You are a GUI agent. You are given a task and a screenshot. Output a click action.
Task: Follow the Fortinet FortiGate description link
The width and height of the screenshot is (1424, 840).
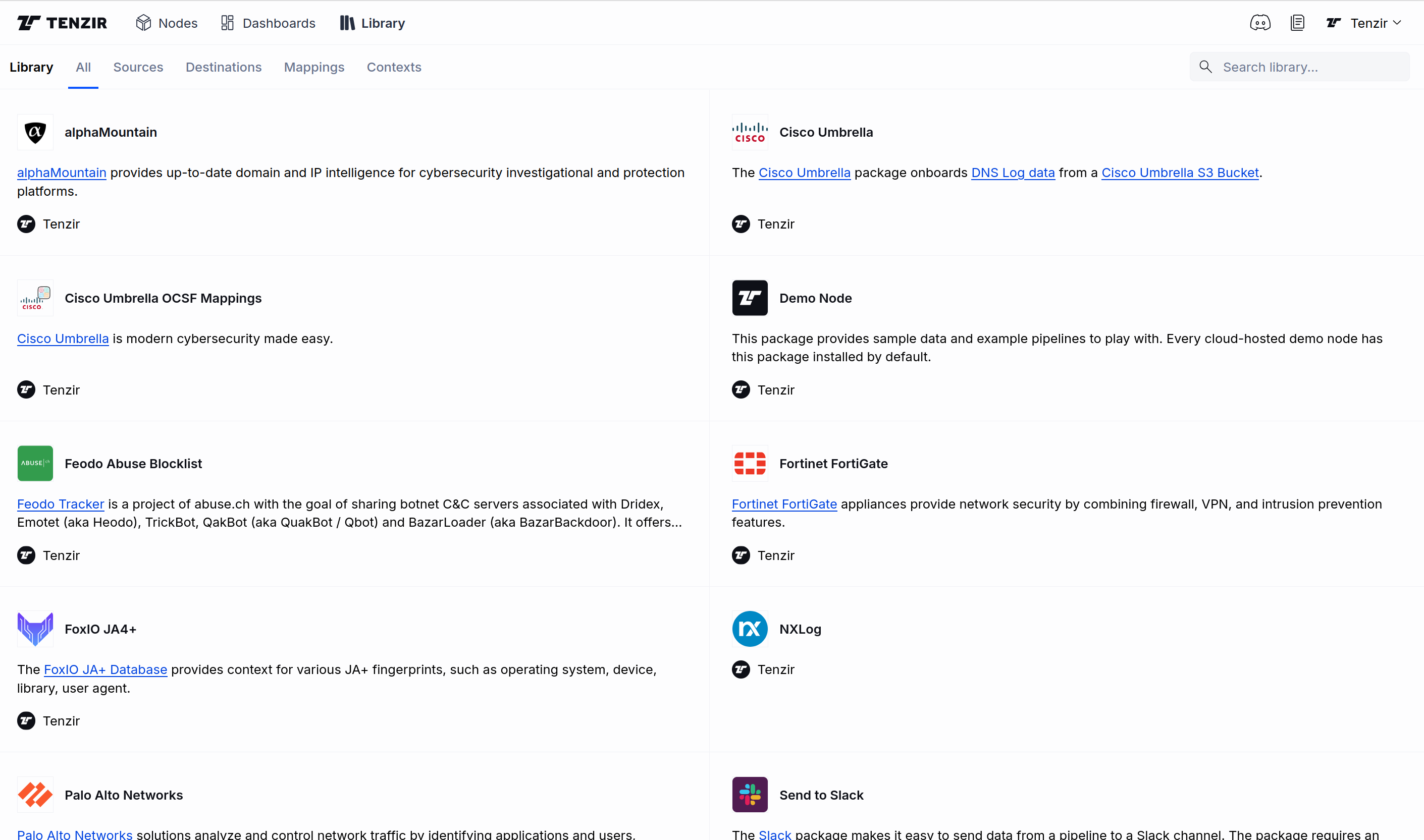click(784, 504)
